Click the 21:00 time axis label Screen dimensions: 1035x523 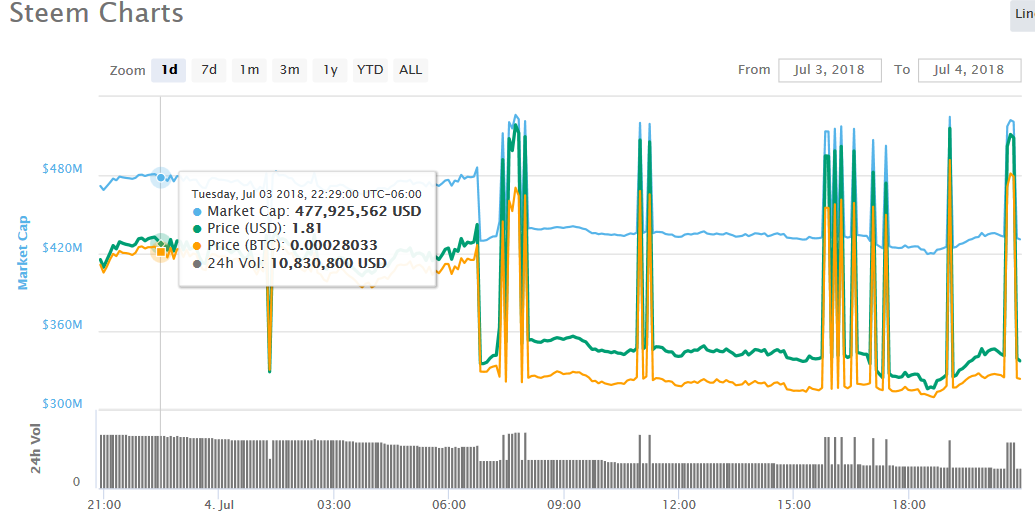104,505
